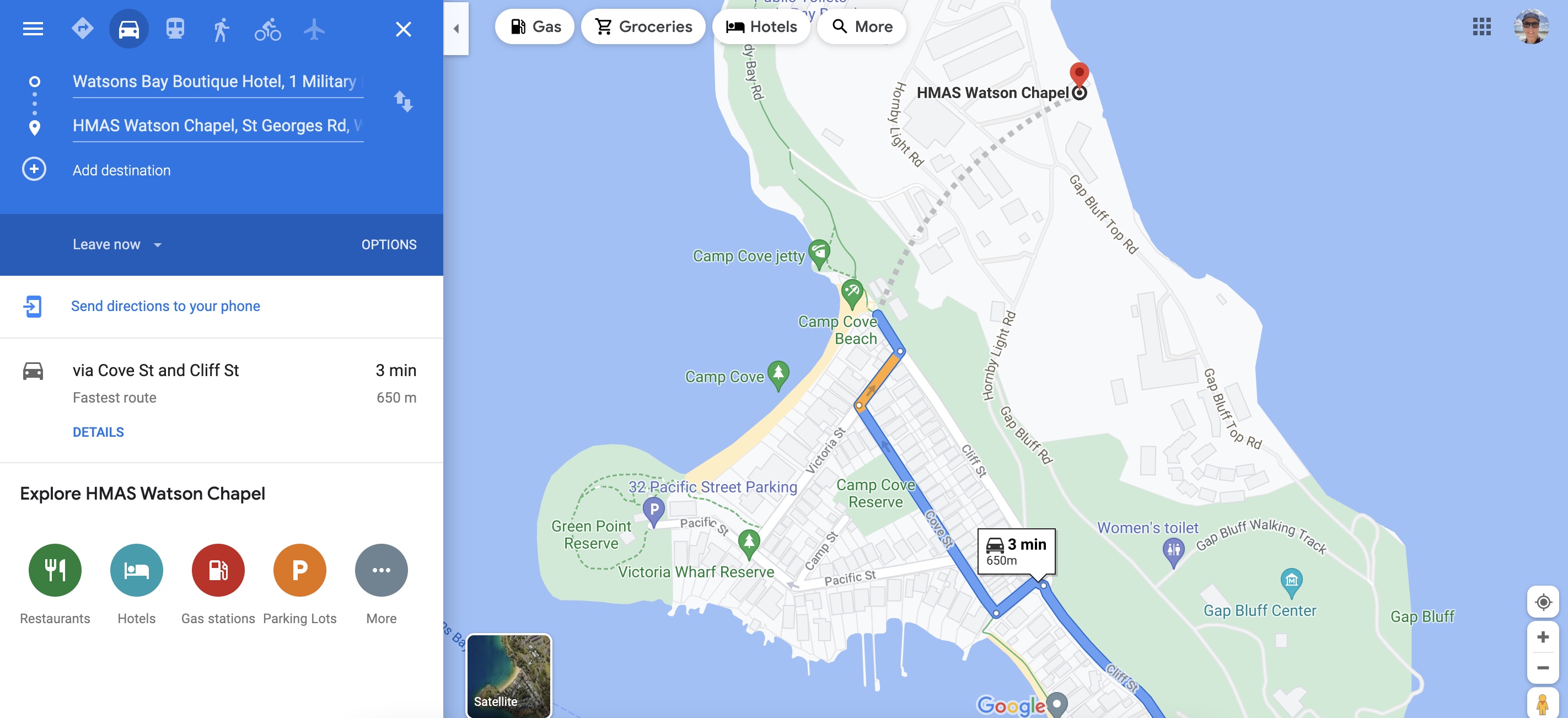Zoom in the map
This screenshot has width=1568, height=718.
pos(1543,637)
